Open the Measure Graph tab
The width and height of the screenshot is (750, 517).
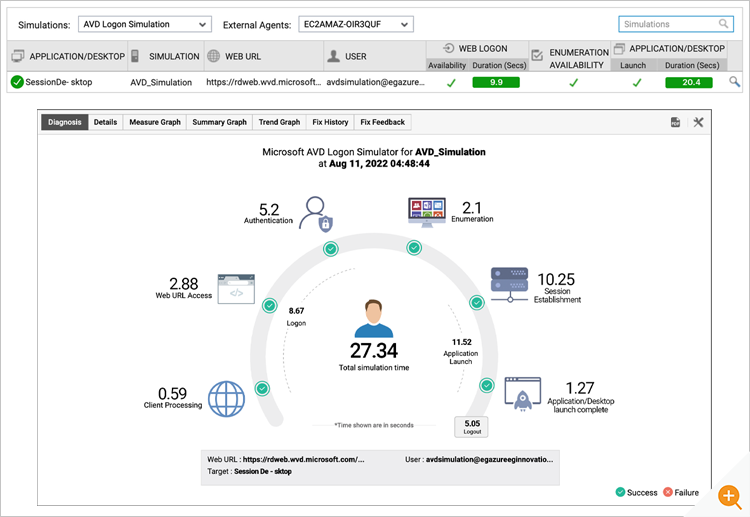pos(155,122)
